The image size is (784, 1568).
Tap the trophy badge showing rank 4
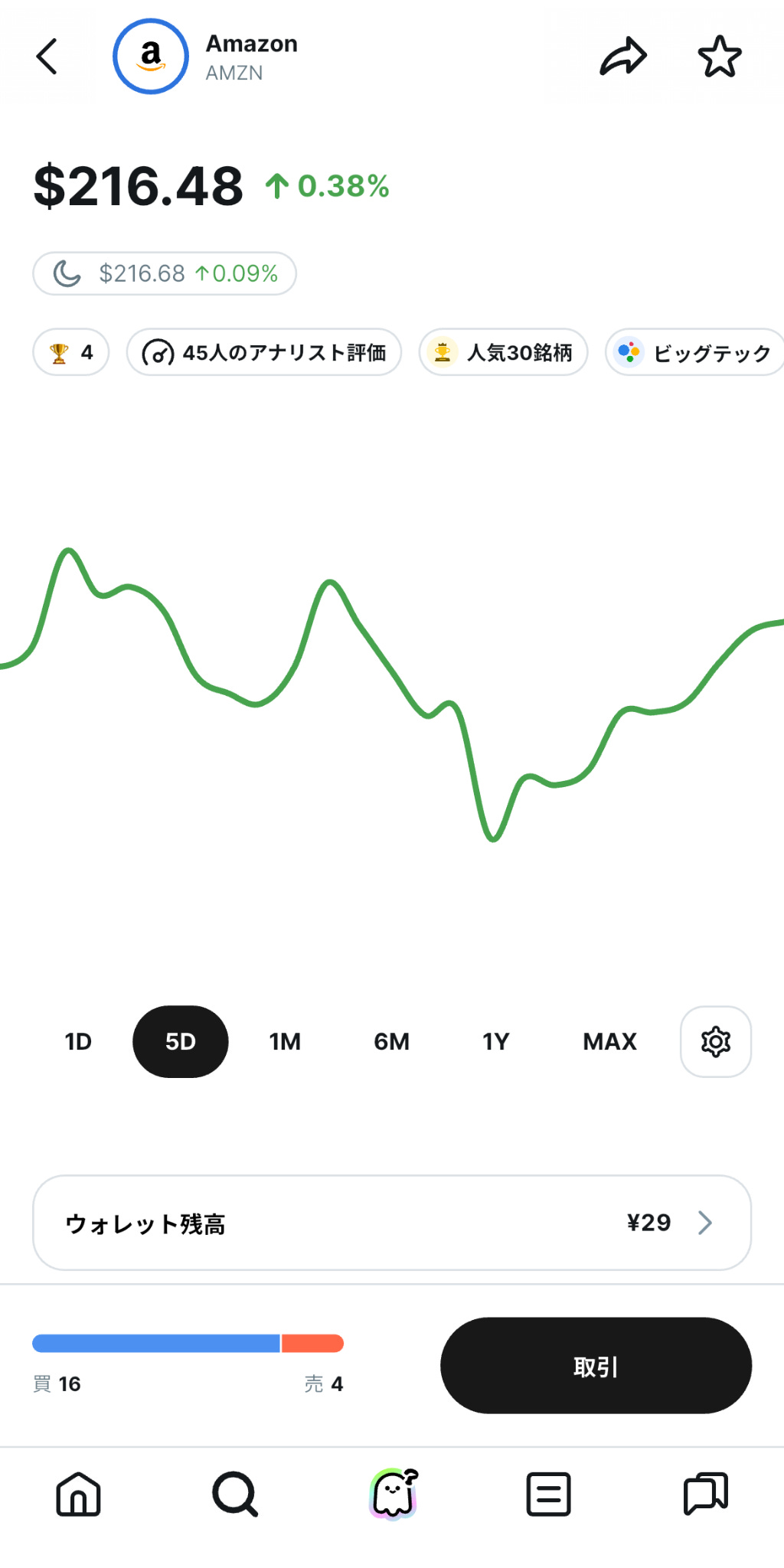tap(70, 352)
